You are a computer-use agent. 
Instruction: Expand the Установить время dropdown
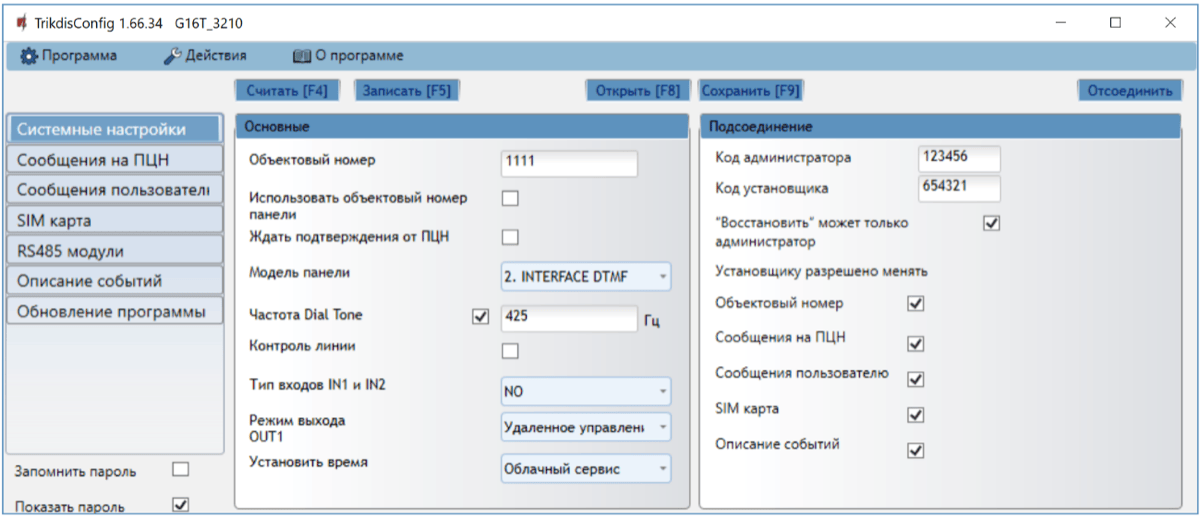coord(585,468)
